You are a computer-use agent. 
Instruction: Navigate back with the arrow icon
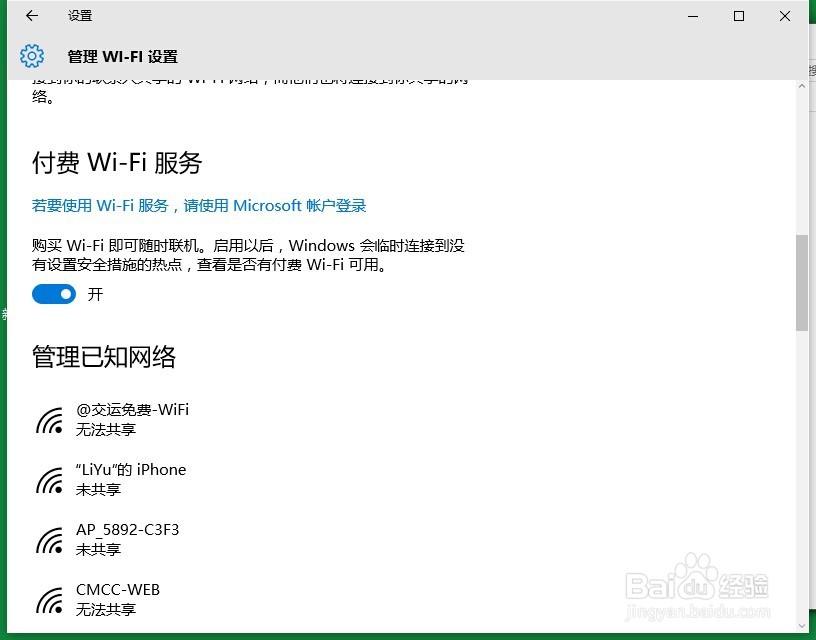tap(30, 16)
